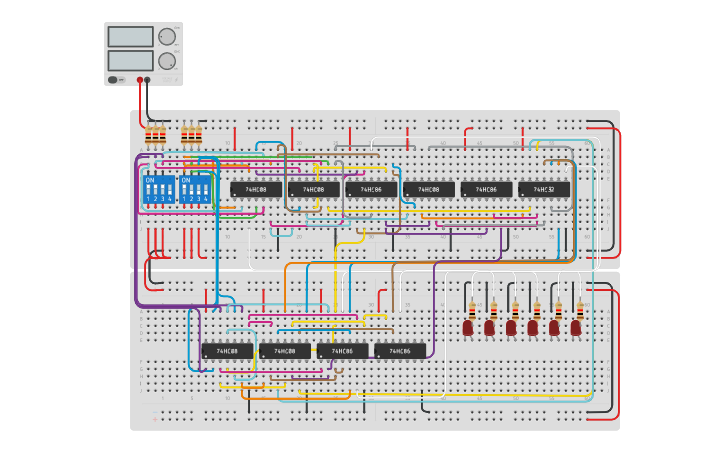Click the rightmost red LED
This screenshot has width=725, height=453.
click(x=576, y=327)
